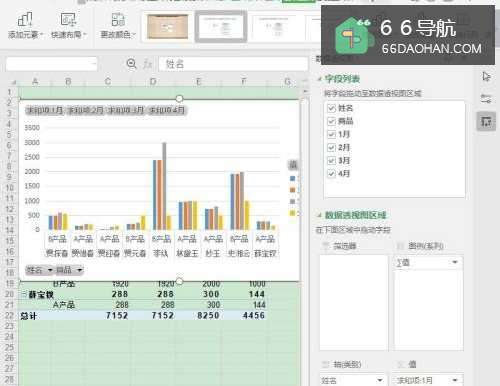Uncheck the 姓名 field checkbox
Screen dimensions: 500x386
point(331,108)
